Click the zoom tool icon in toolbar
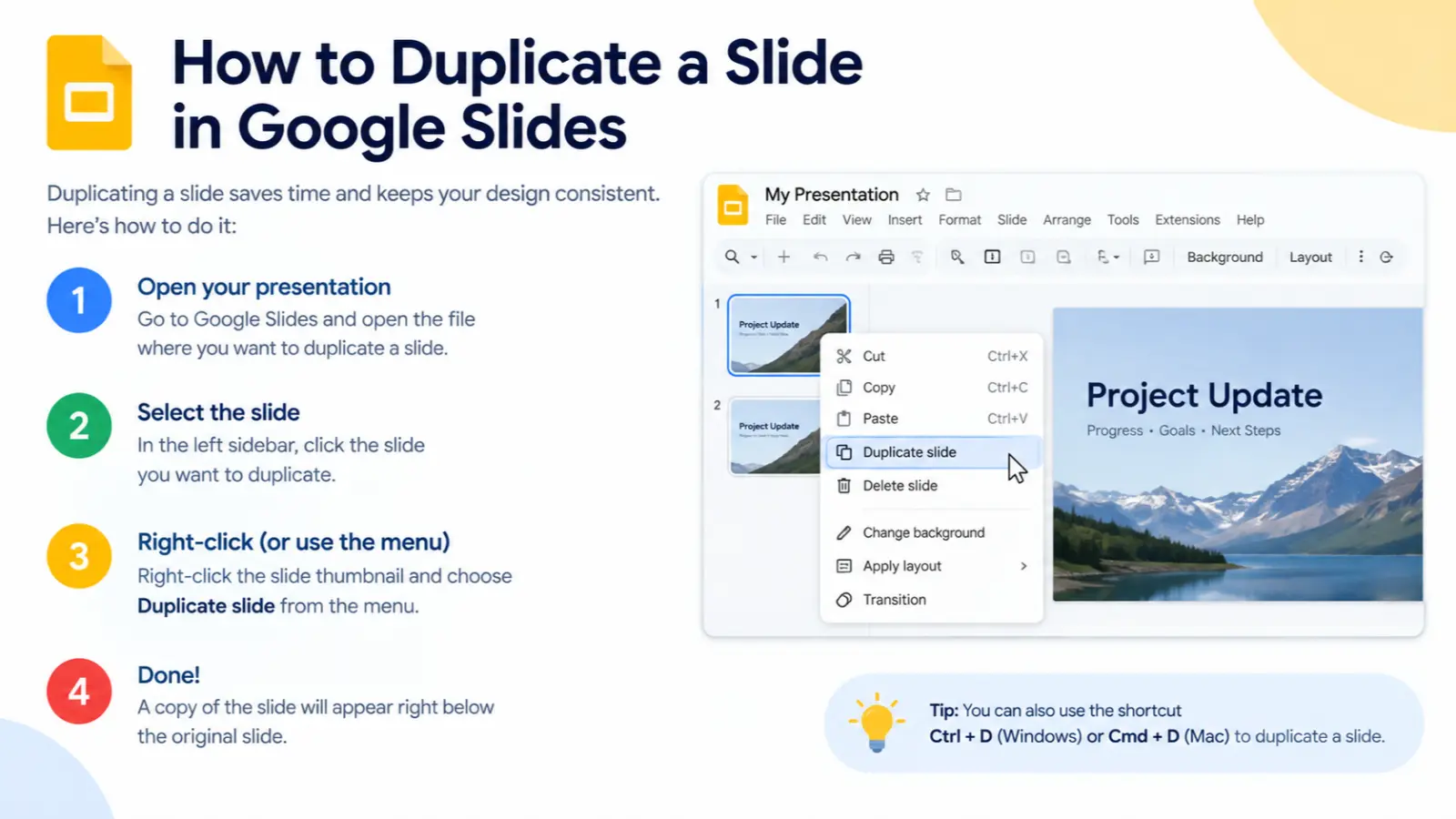The width and height of the screenshot is (1456, 819). click(x=957, y=258)
